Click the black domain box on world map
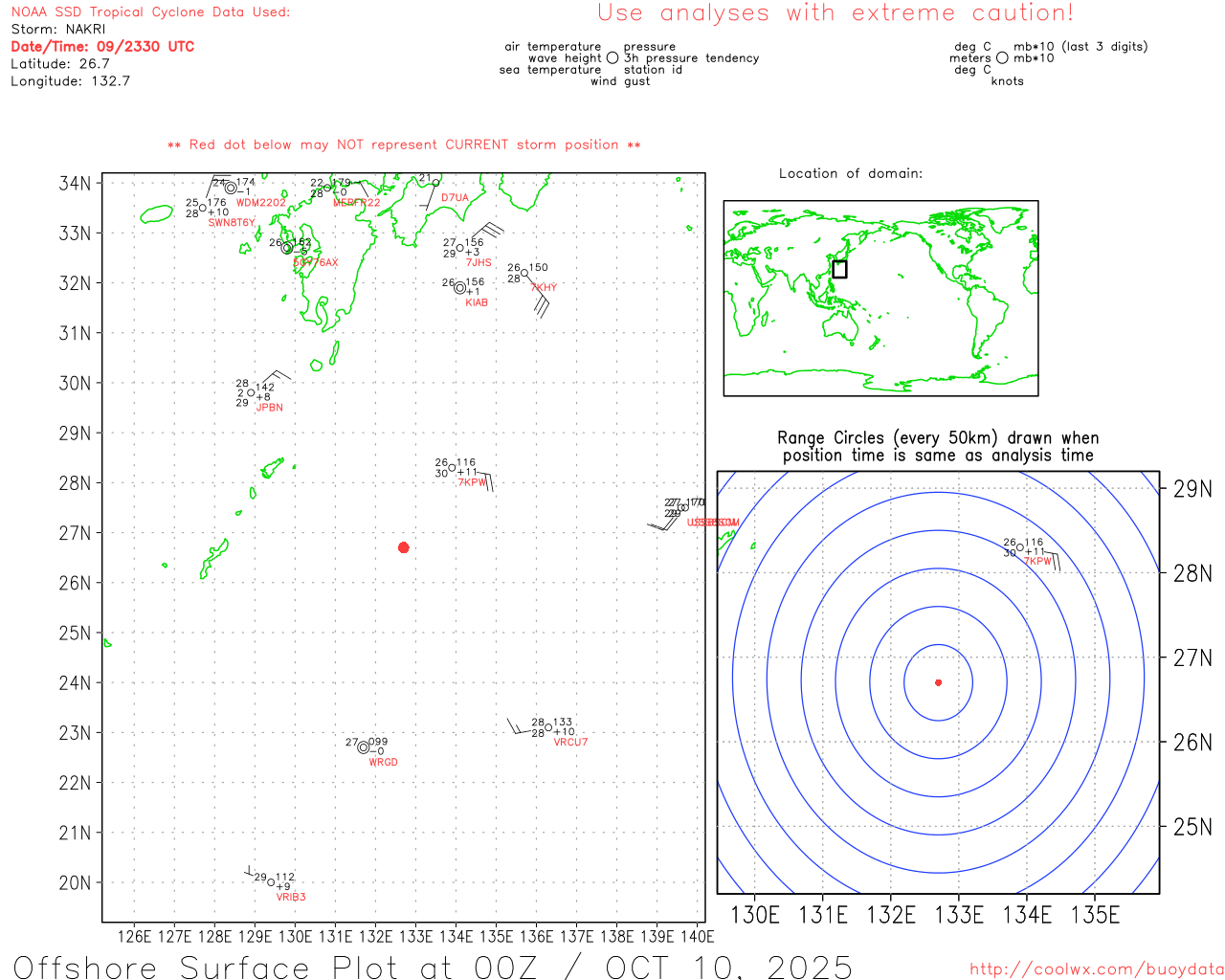This screenshot has width=1225, height=980. tap(839, 269)
